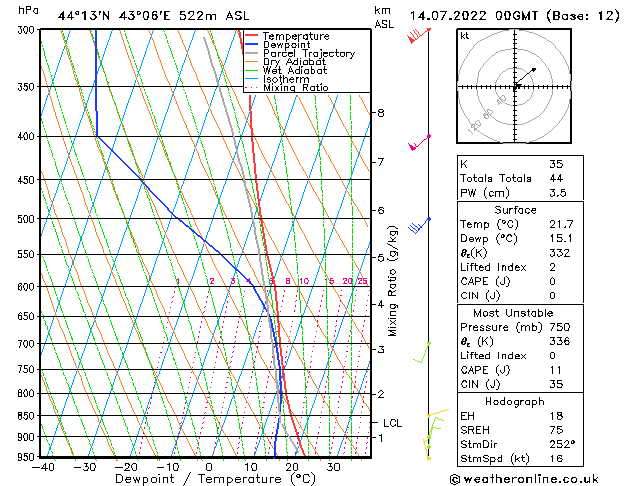Click the blue wind barb at 500 hPa
The image size is (629, 486).
point(418,225)
